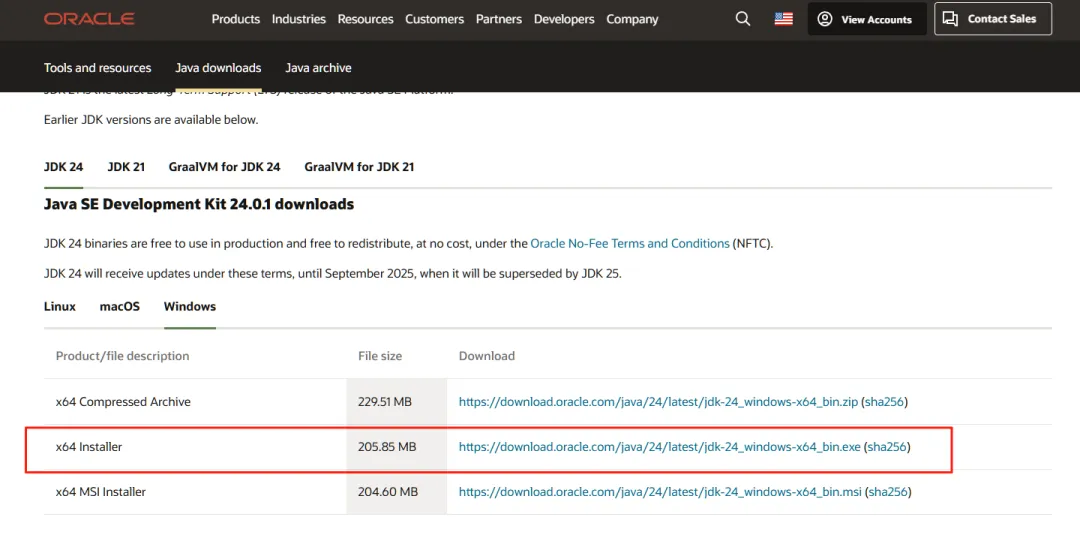This screenshot has height=535, width=1080.
Task: Open the Customers menu
Action: (435, 19)
